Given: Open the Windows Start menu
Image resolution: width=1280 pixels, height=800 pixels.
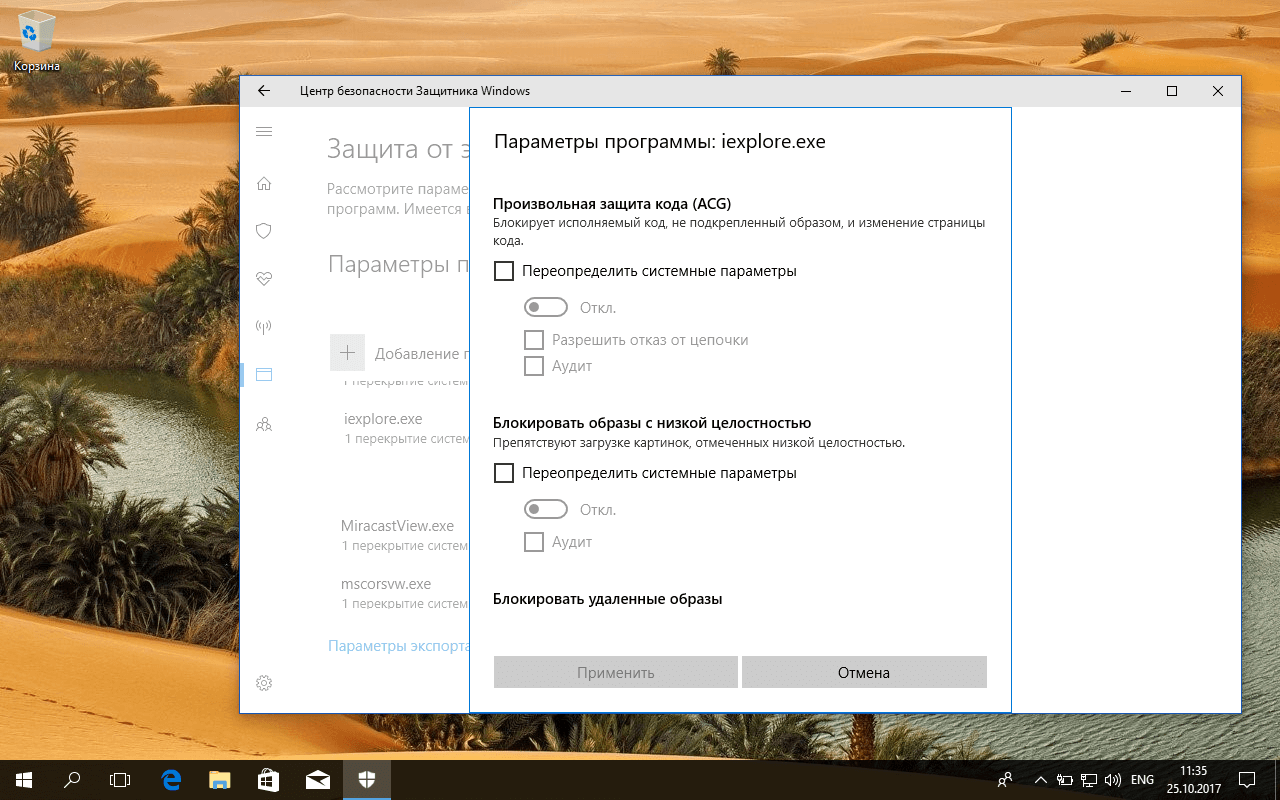Looking at the screenshot, I should (24, 779).
